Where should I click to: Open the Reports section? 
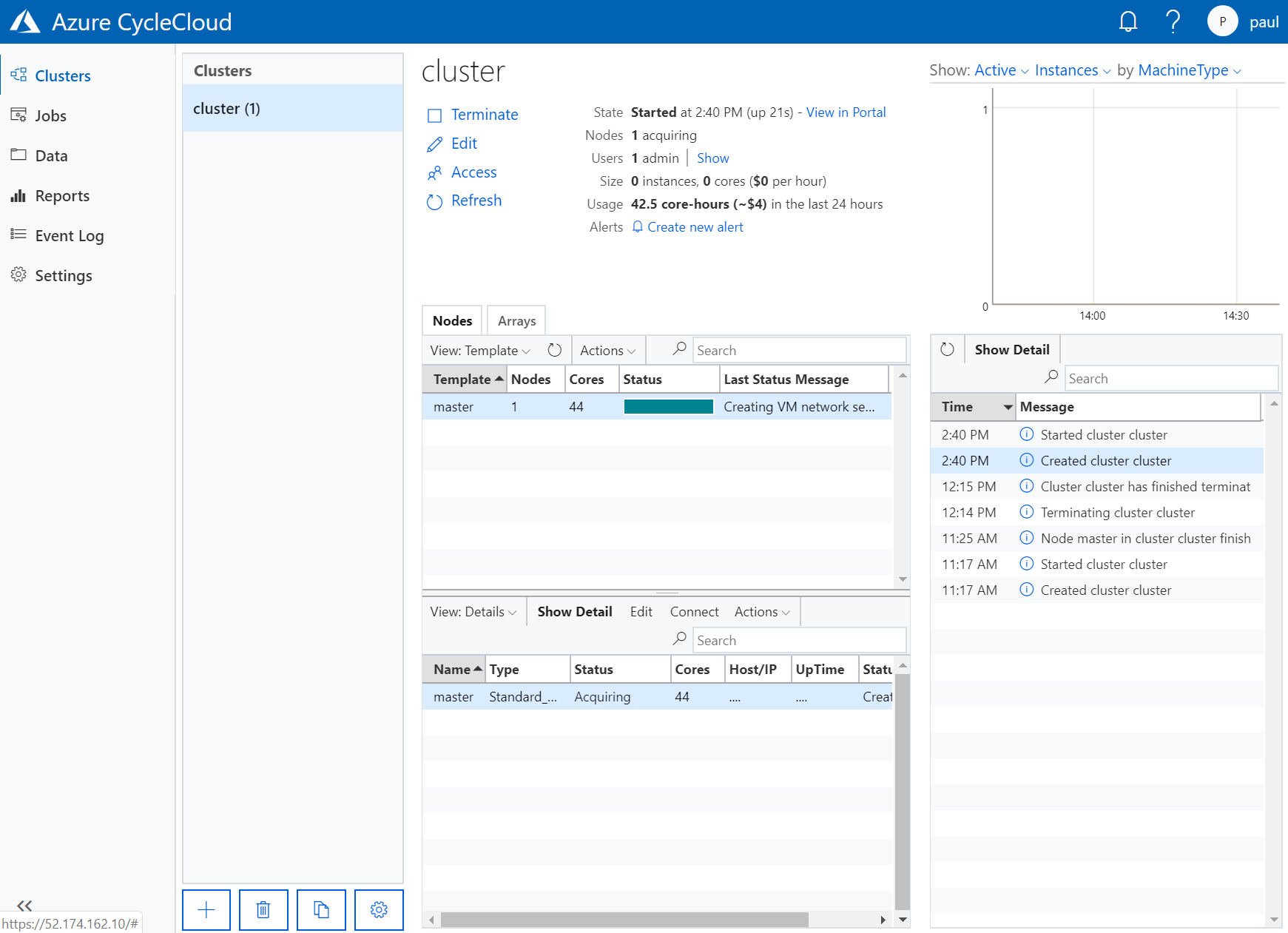click(62, 195)
